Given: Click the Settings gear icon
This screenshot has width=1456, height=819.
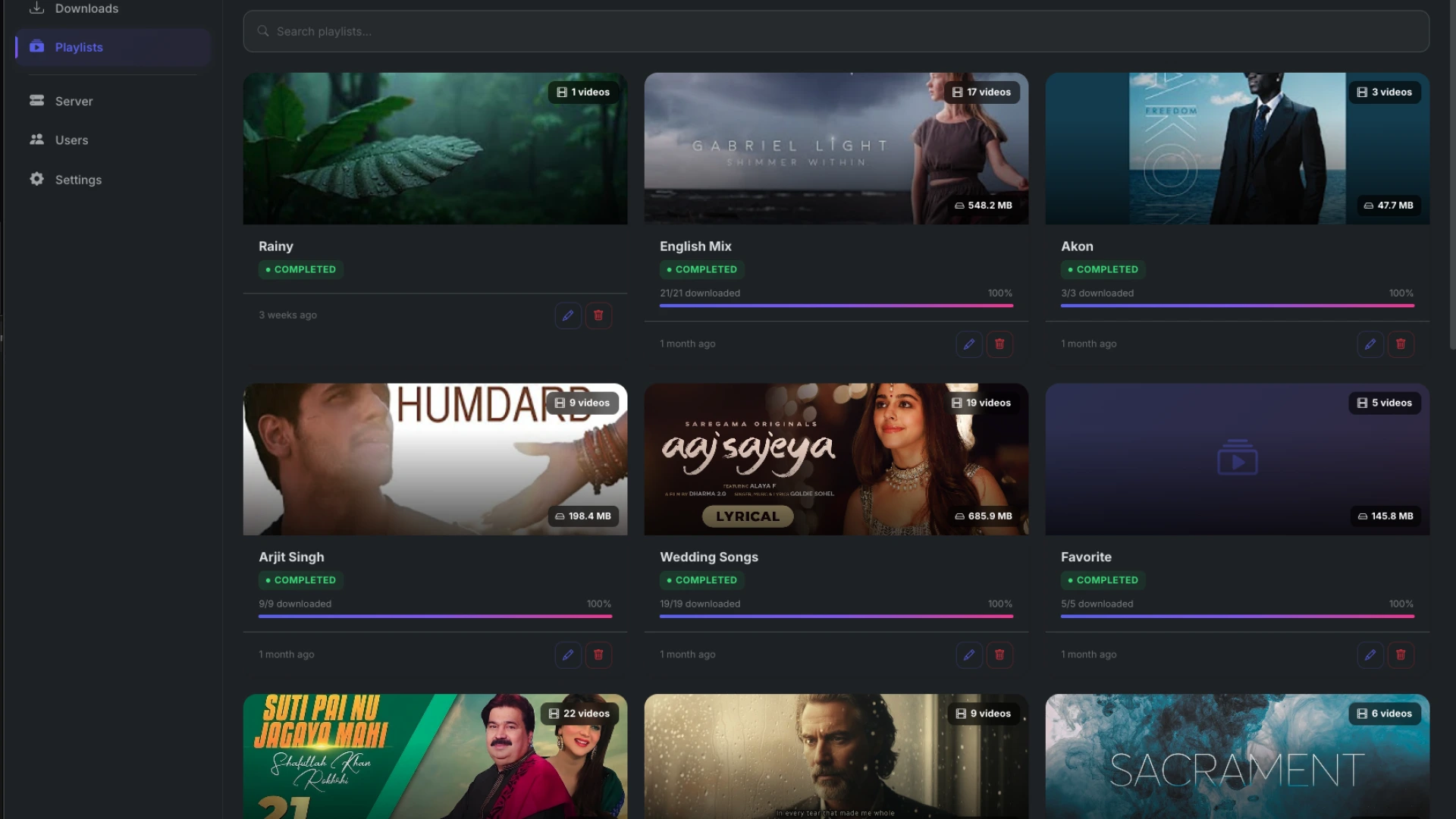Looking at the screenshot, I should 36,179.
